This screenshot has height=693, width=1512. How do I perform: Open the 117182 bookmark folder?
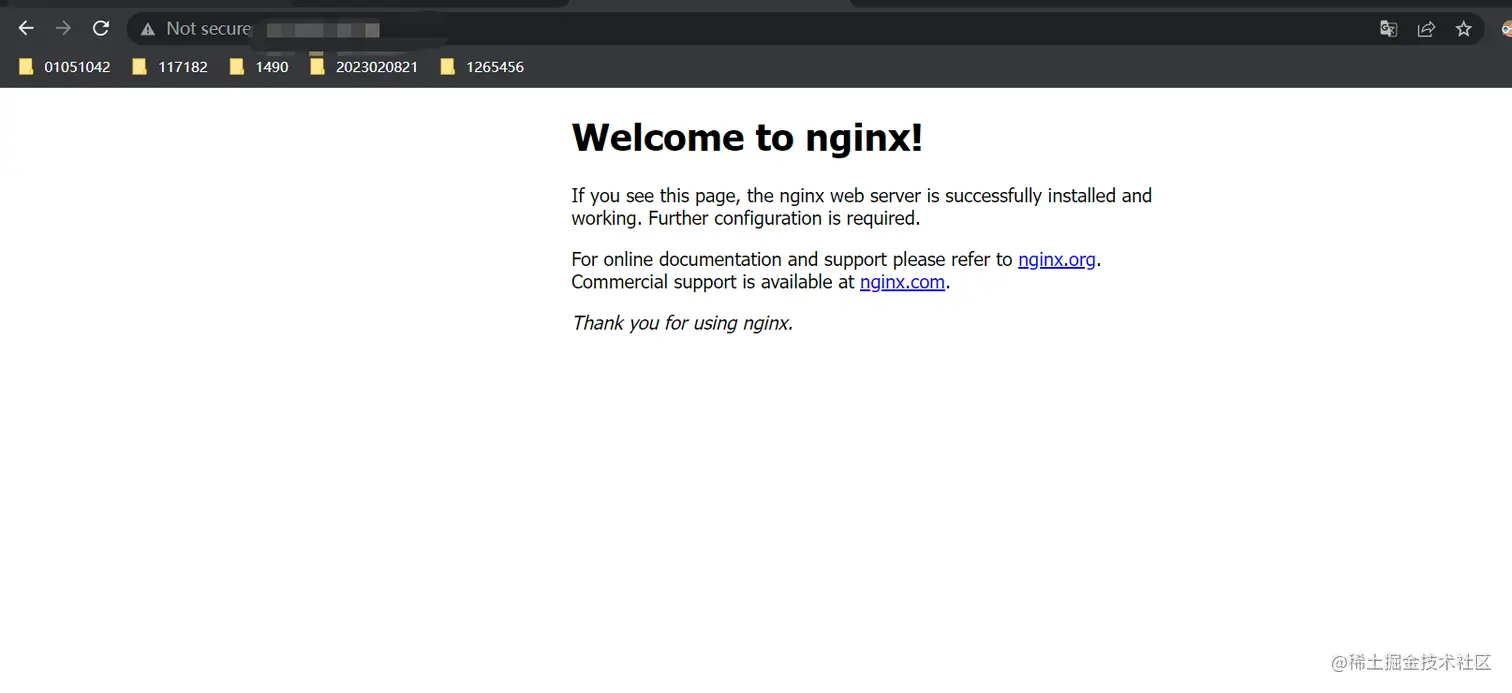point(170,67)
